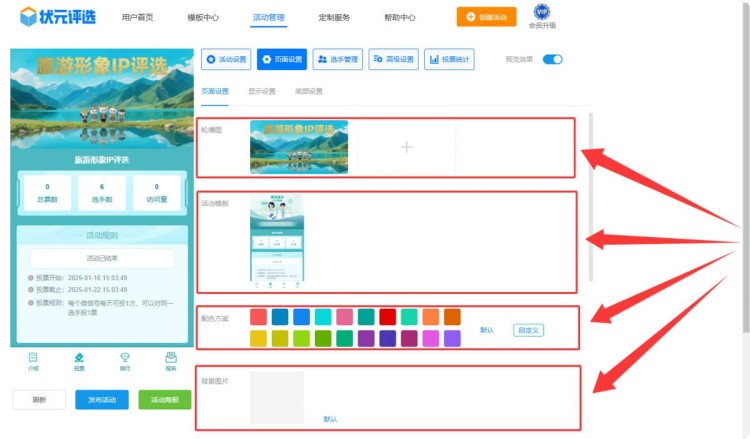Viewport: 750px width, 439px height.
Task: Click the green 活动海报 button
Action: 164,400
